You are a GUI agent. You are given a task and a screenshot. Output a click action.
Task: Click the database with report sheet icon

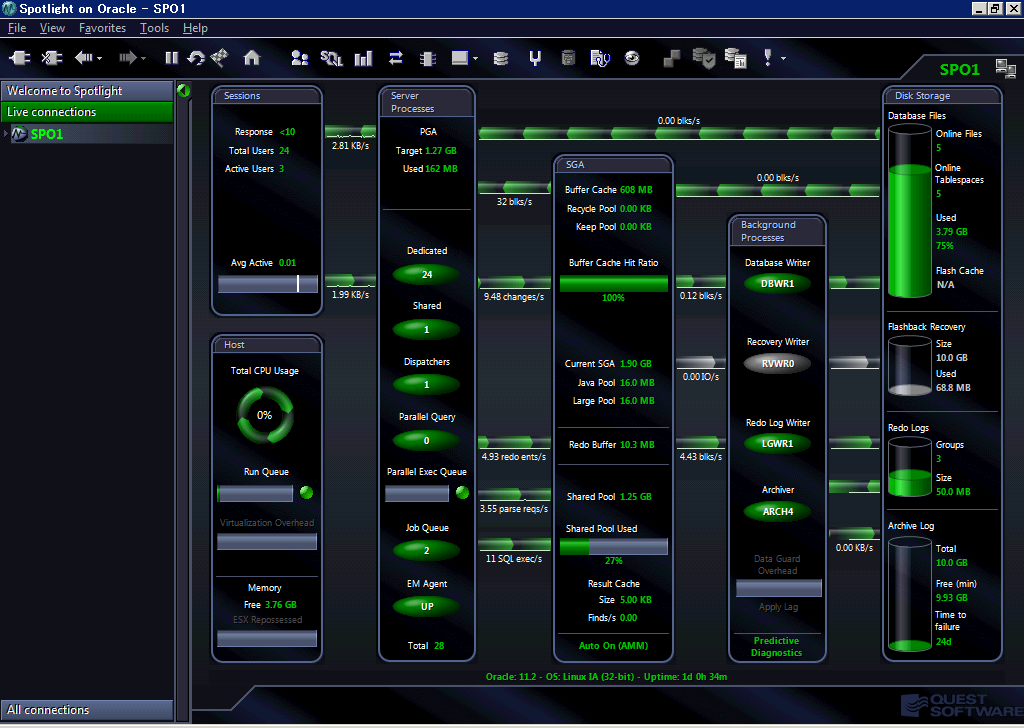pos(736,58)
